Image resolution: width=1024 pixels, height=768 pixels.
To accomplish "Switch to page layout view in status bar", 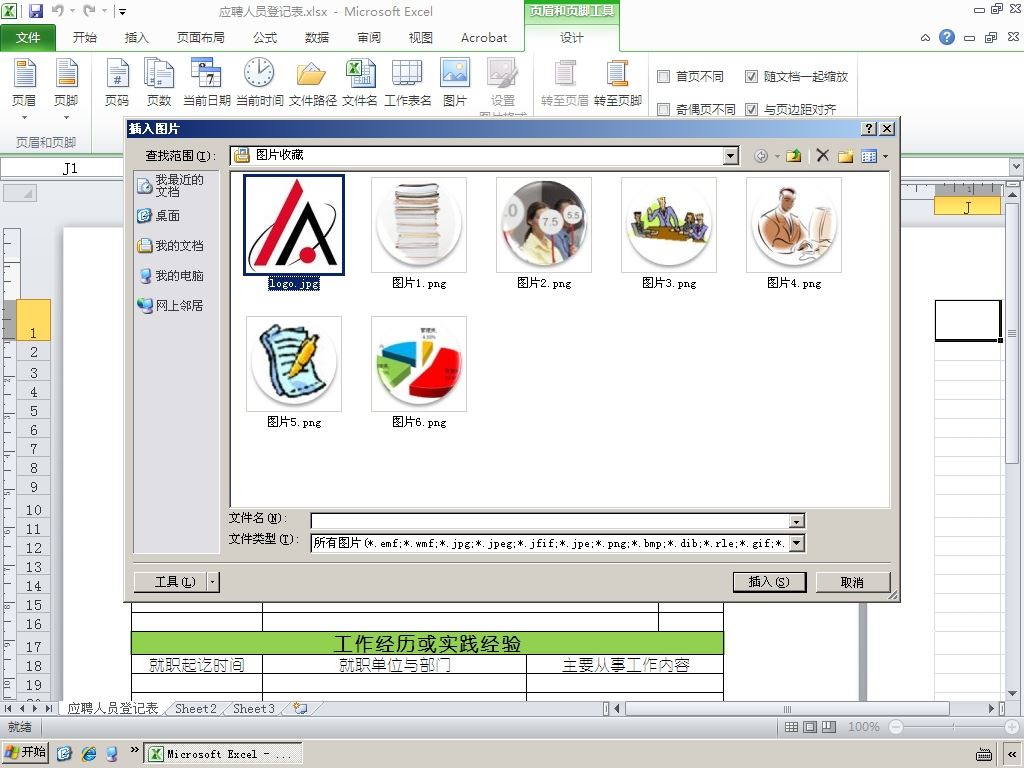I will [810, 727].
